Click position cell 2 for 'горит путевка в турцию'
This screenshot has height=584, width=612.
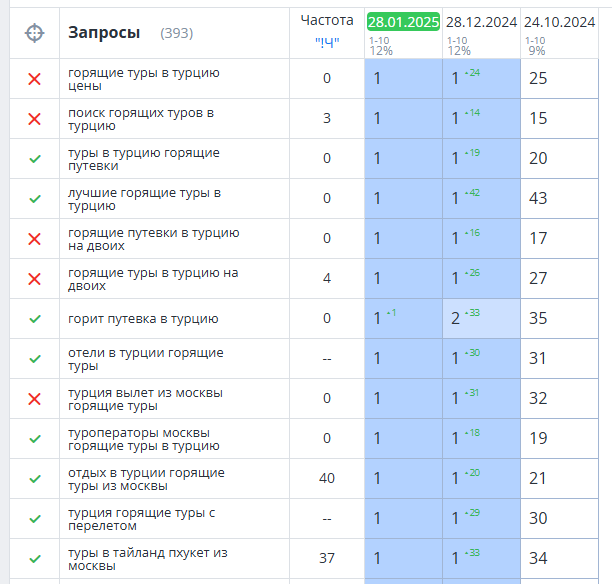(481, 319)
